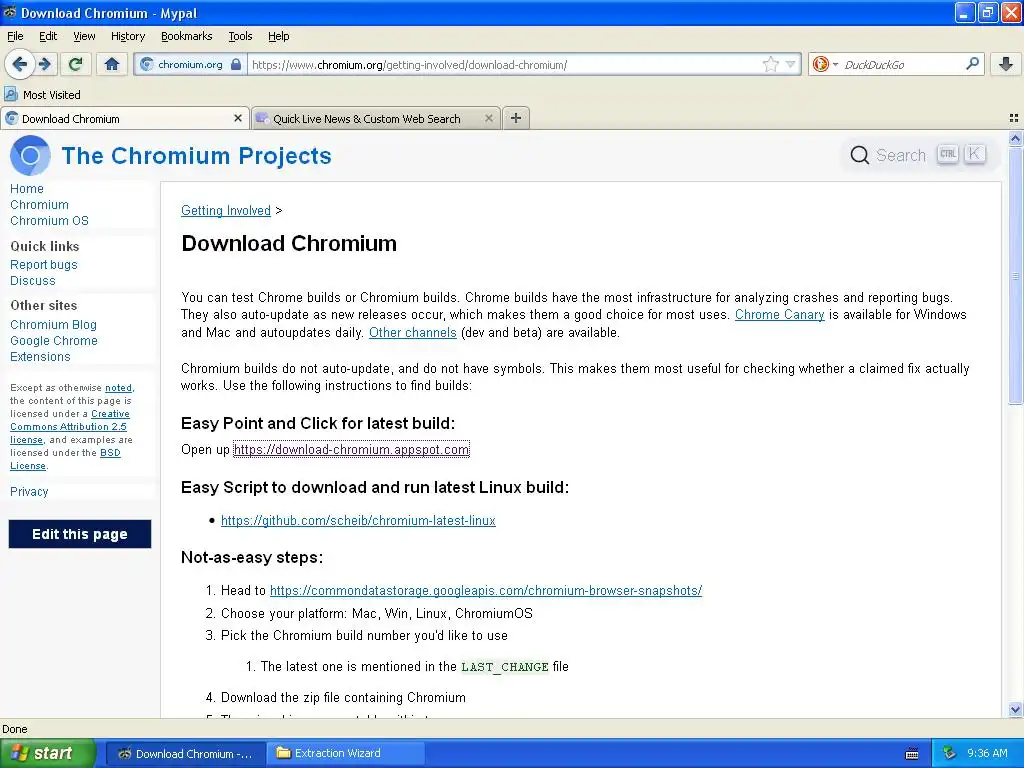Open the chromium-browser-snapshots storage link

coord(485,590)
